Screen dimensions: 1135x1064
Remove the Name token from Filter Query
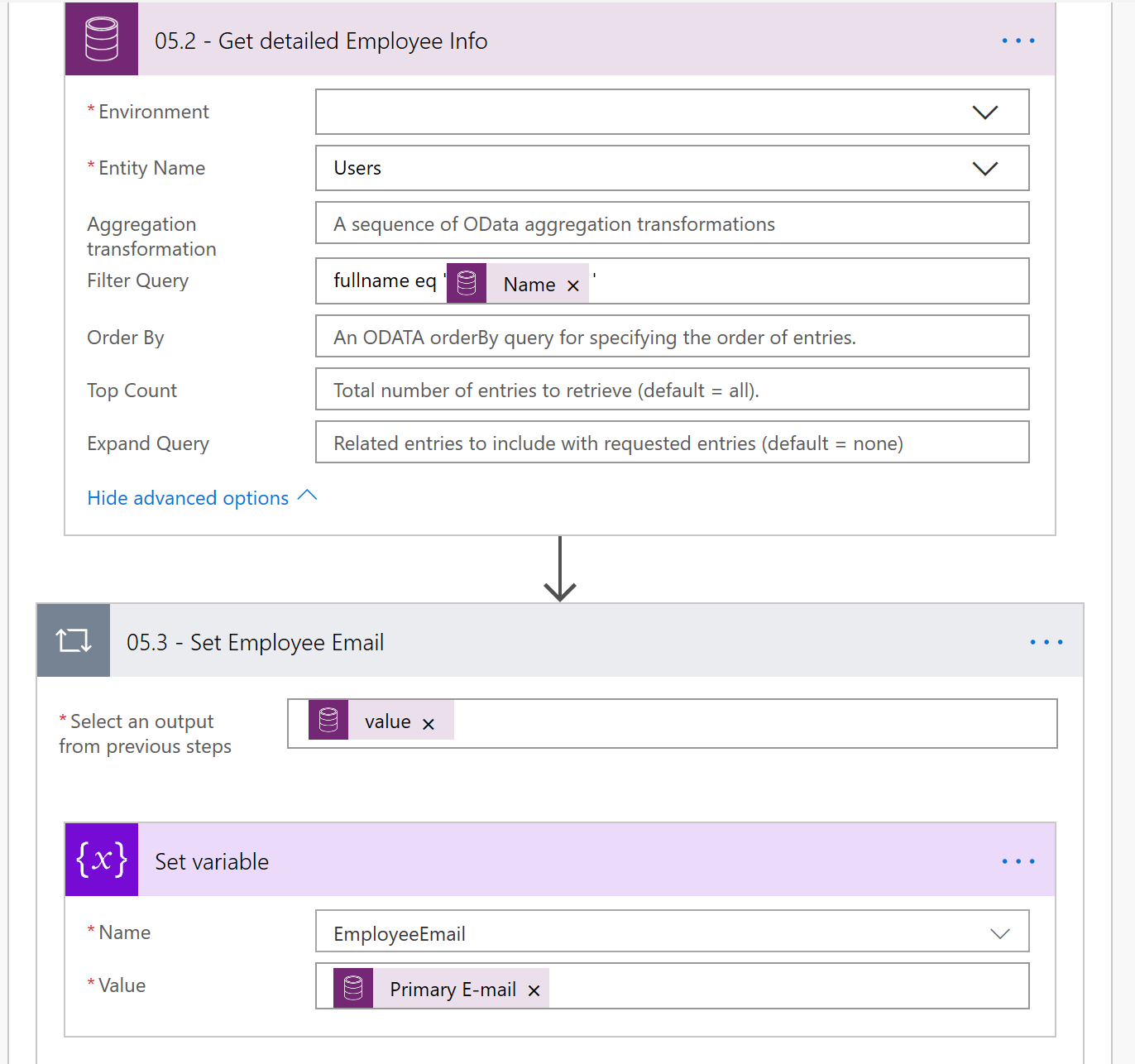[572, 285]
